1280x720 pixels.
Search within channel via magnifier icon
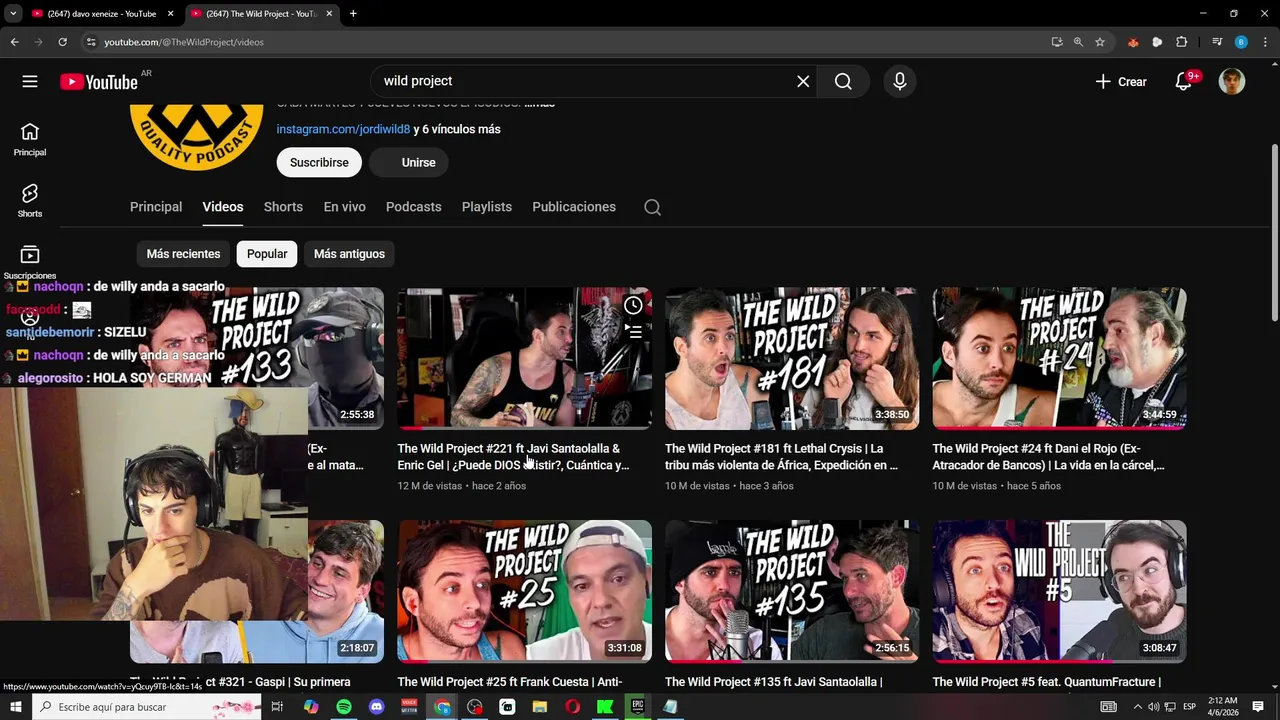652,207
